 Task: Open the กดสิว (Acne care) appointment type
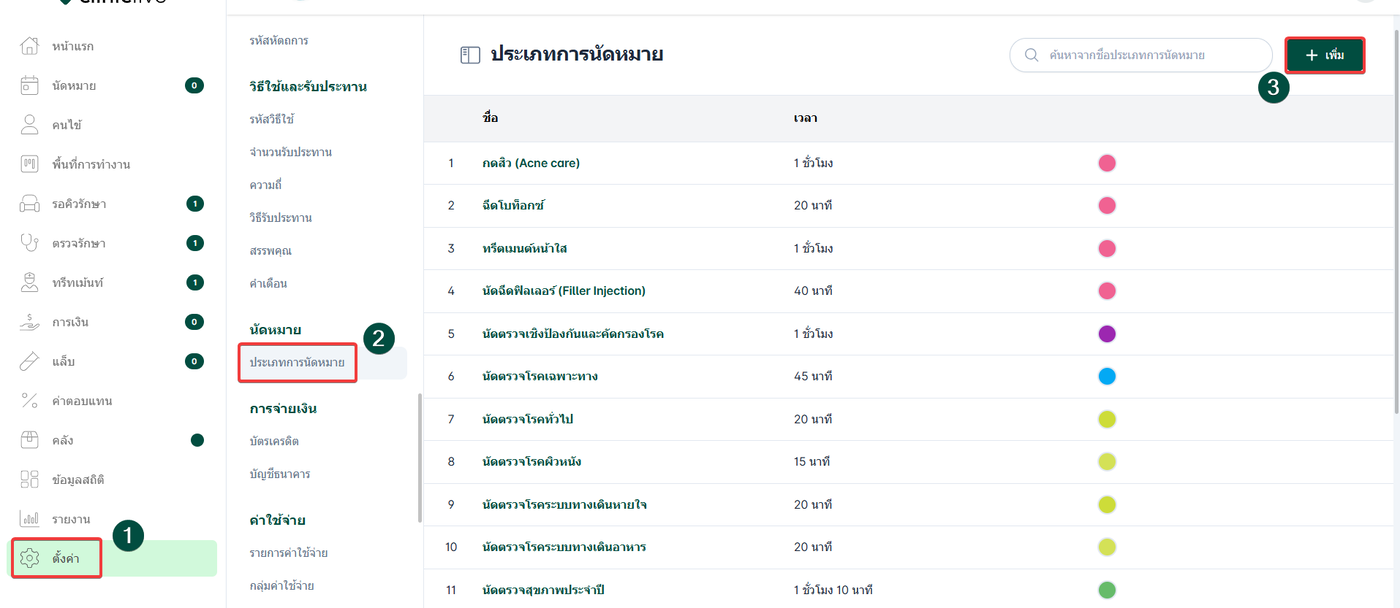[x=530, y=163]
